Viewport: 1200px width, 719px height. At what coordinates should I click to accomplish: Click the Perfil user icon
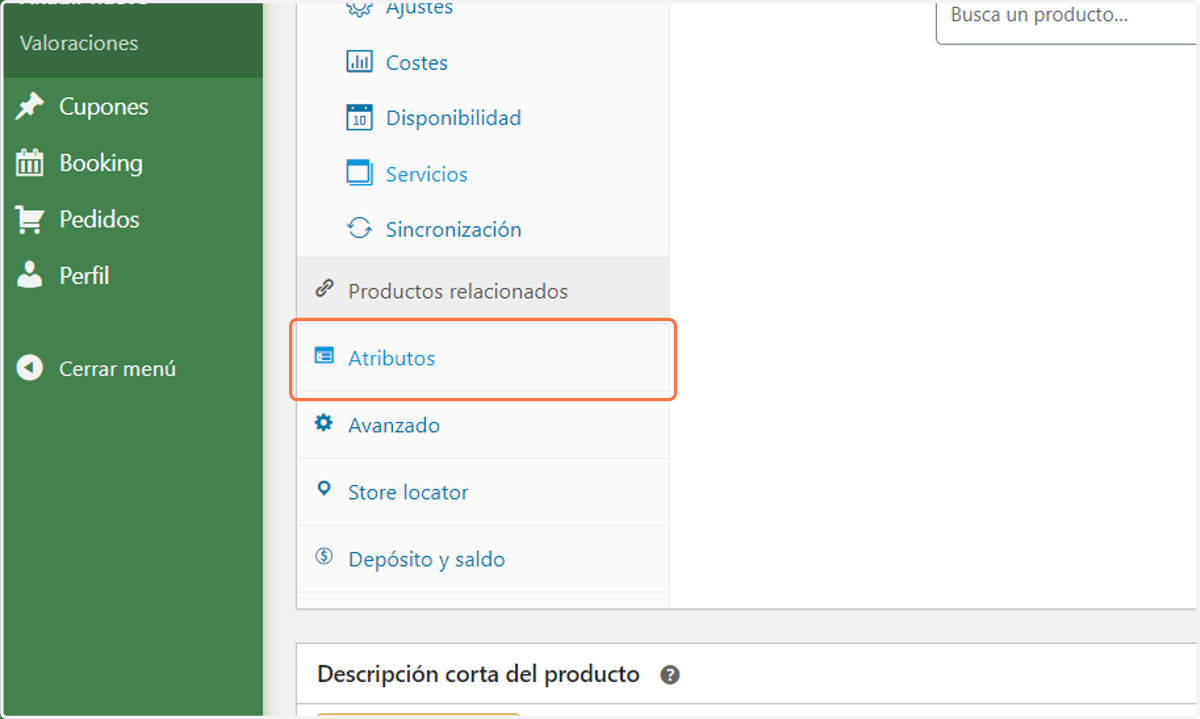click(x=30, y=275)
